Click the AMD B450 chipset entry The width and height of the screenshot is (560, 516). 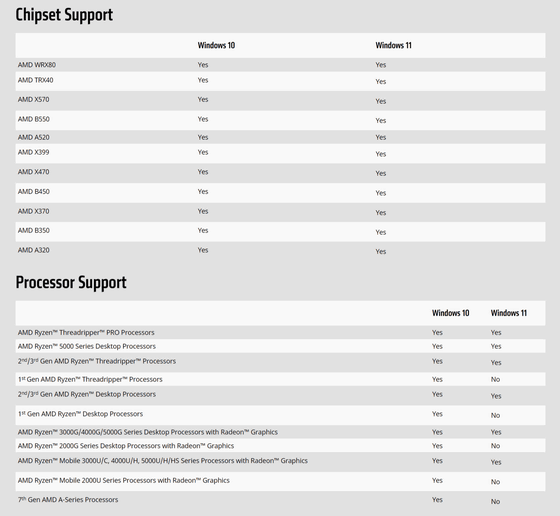coord(34,191)
